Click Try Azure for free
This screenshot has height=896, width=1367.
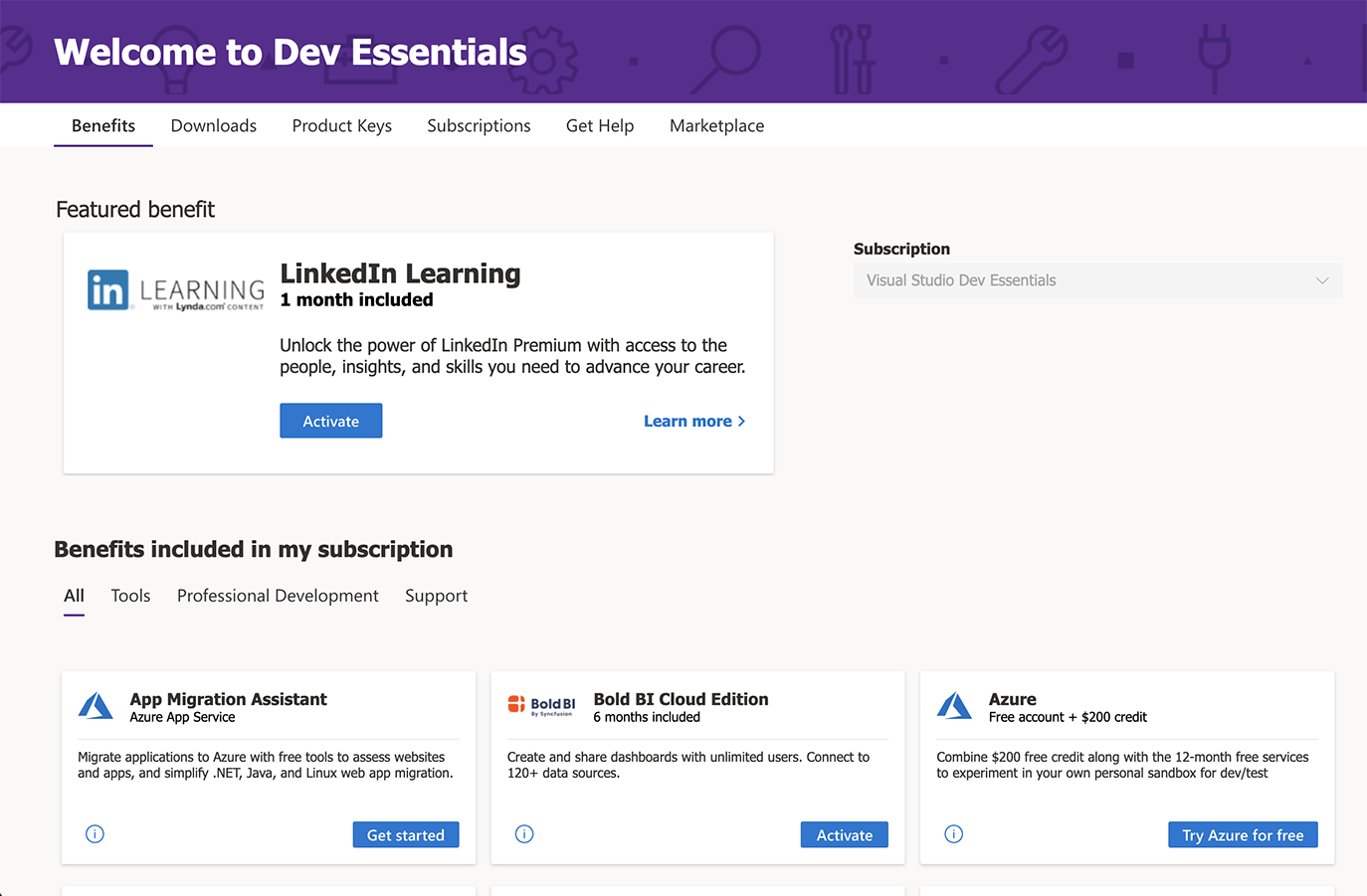coord(1242,834)
